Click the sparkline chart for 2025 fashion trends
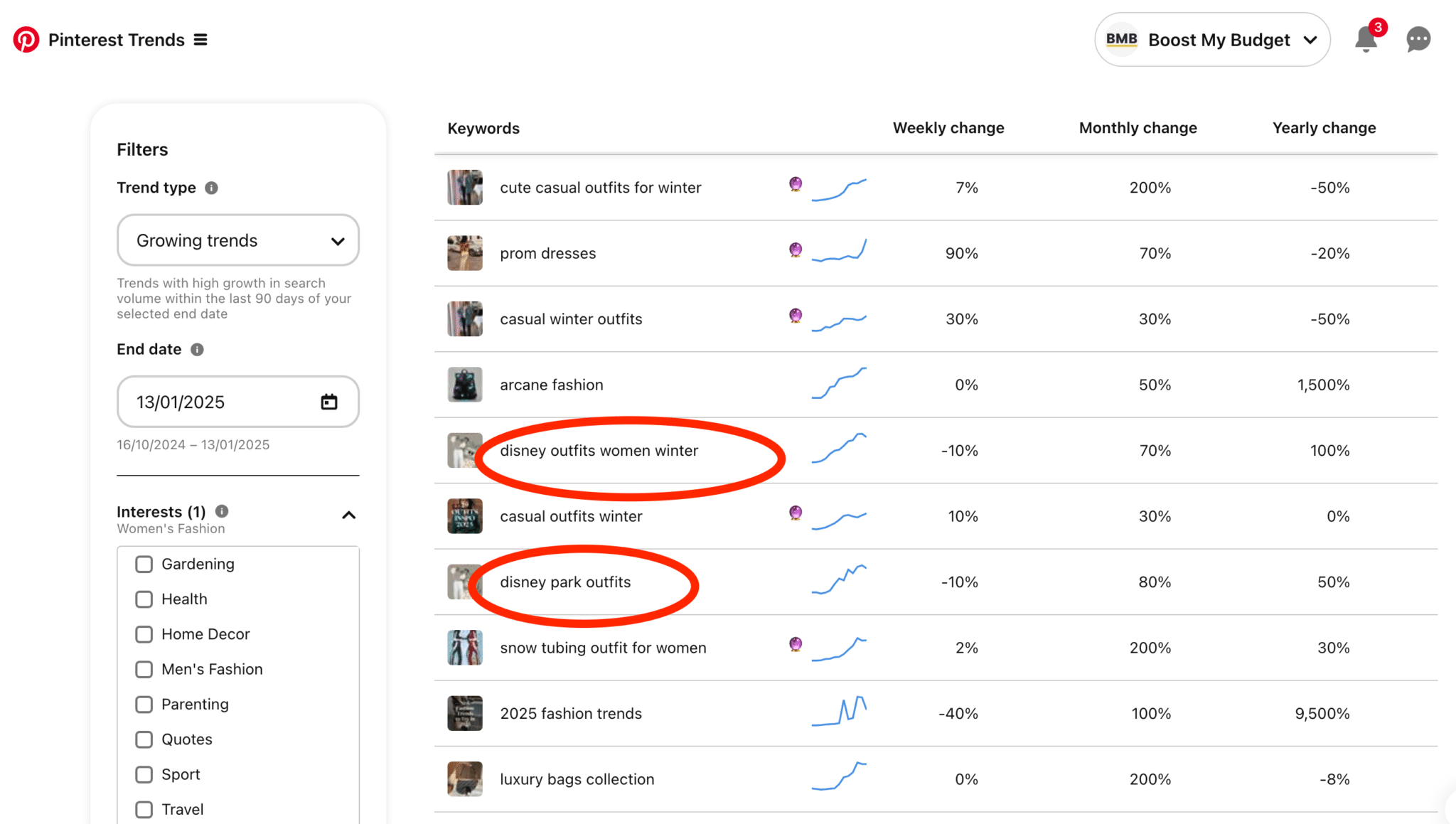The width and height of the screenshot is (1456, 824). tap(839, 712)
